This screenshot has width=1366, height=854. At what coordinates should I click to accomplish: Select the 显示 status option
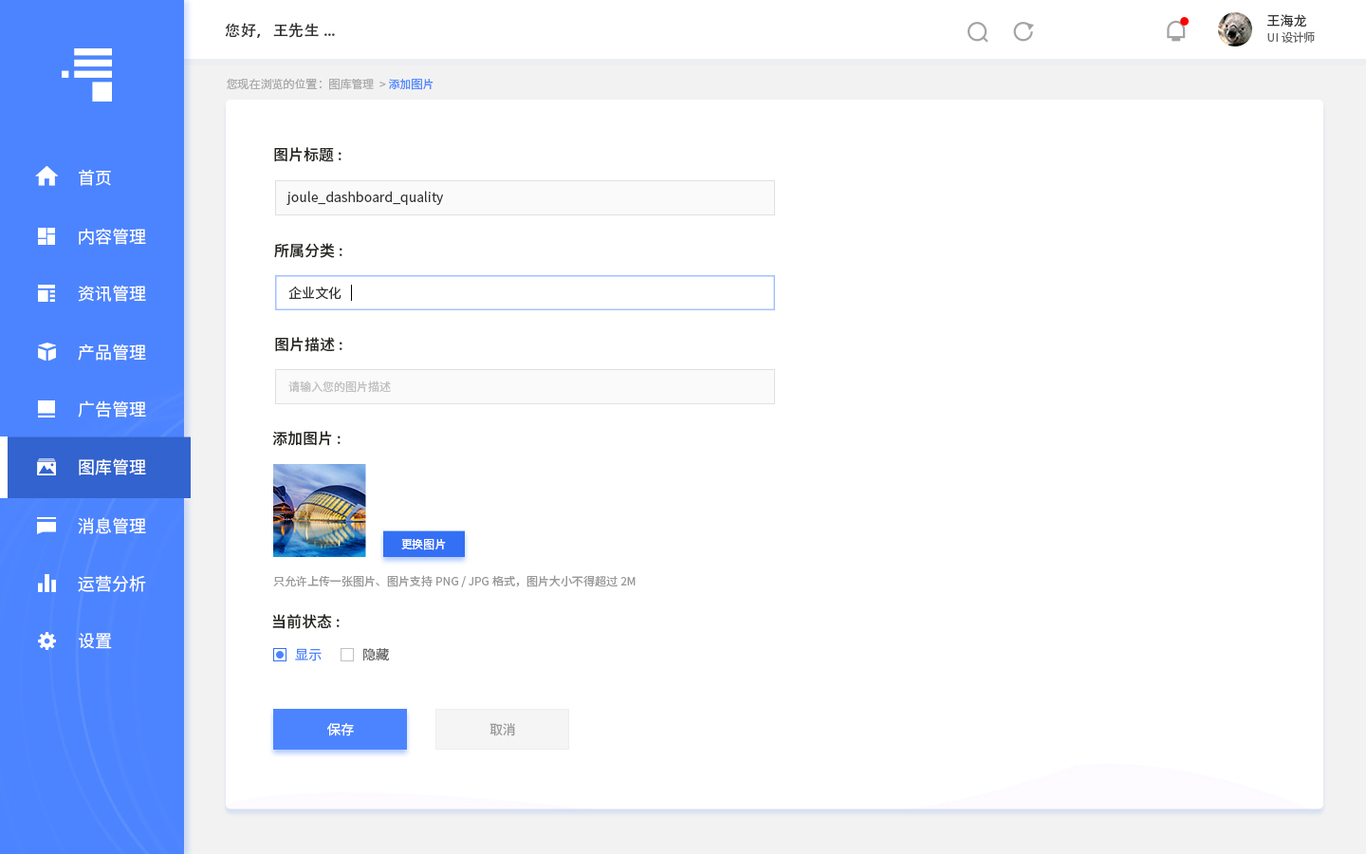coord(297,655)
